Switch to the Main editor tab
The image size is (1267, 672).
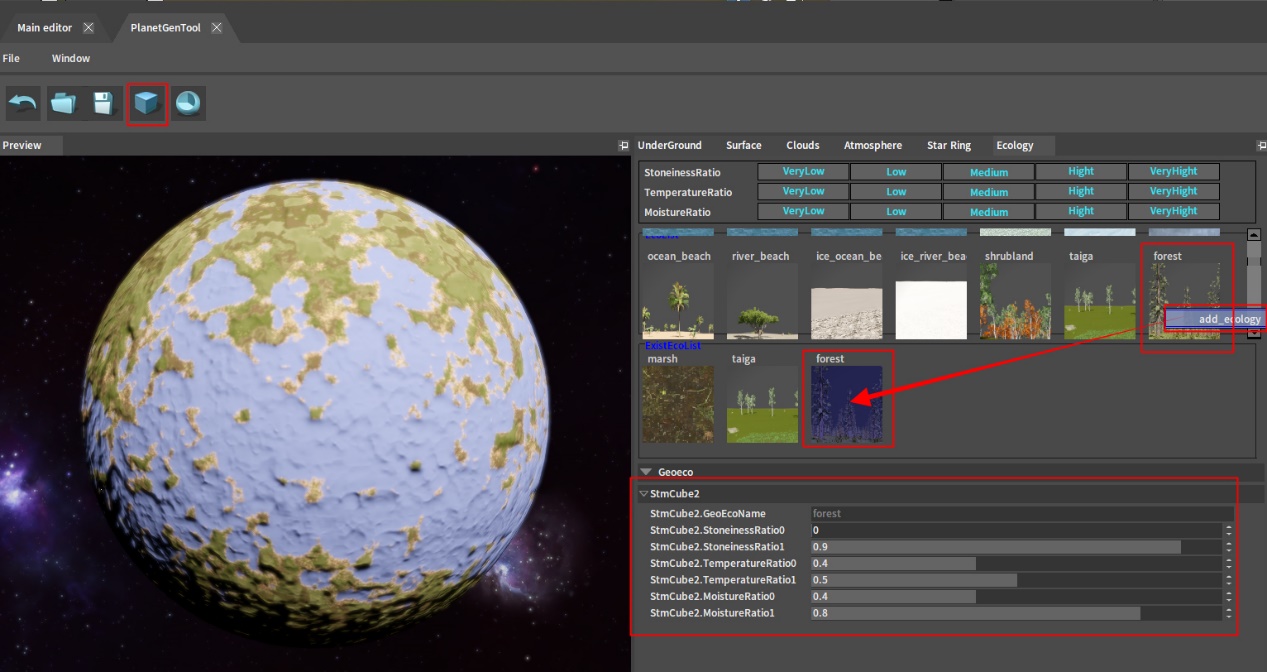(44, 28)
